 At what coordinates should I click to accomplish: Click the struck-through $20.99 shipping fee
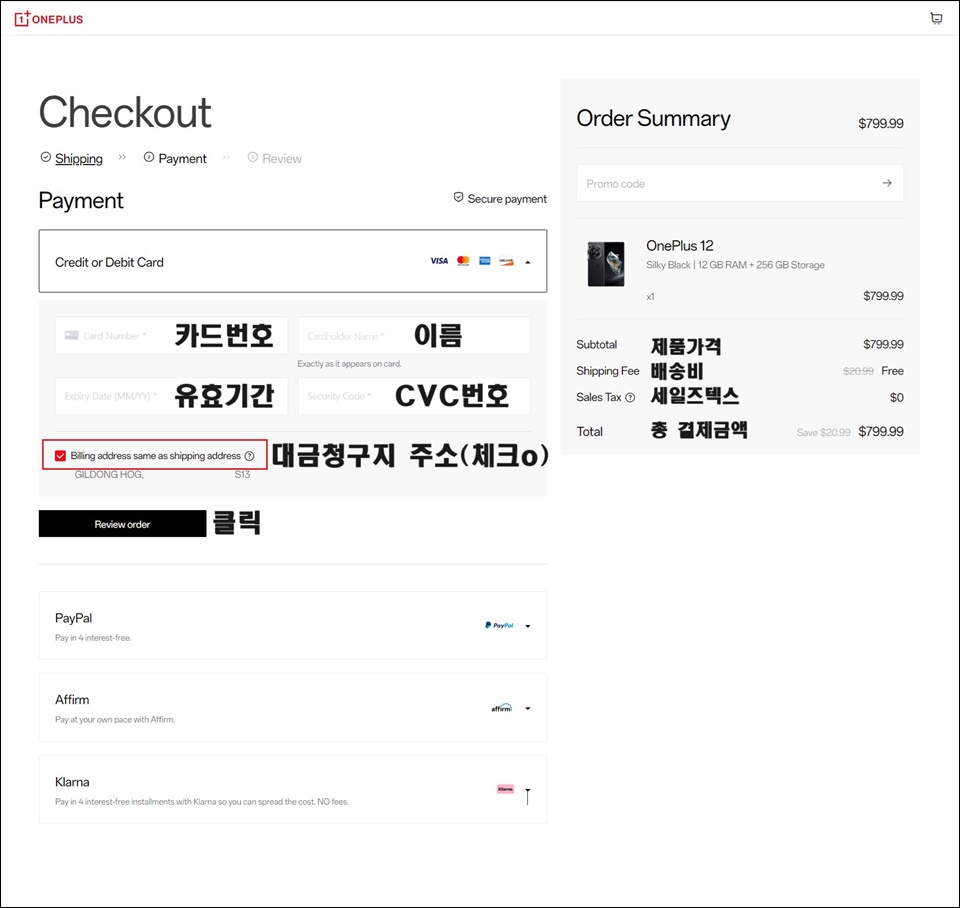pyautogui.click(x=858, y=371)
